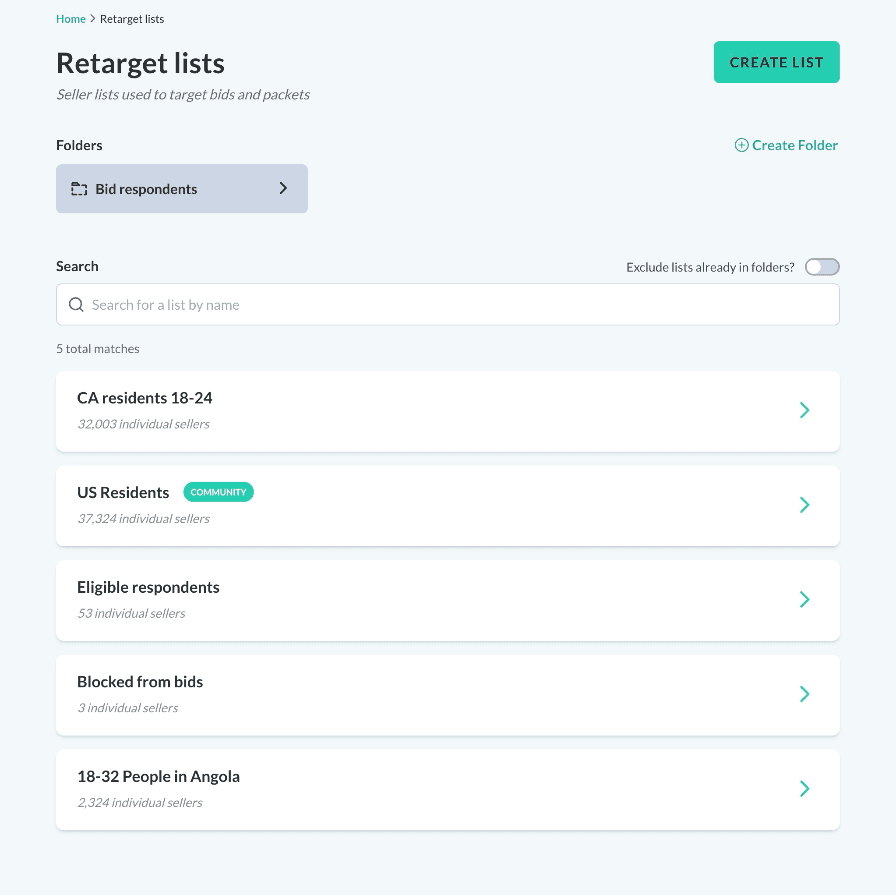The width and height of the screenshot is (896, 895).
Task: Click the CREATE LIST button
Action: point(777,62)
